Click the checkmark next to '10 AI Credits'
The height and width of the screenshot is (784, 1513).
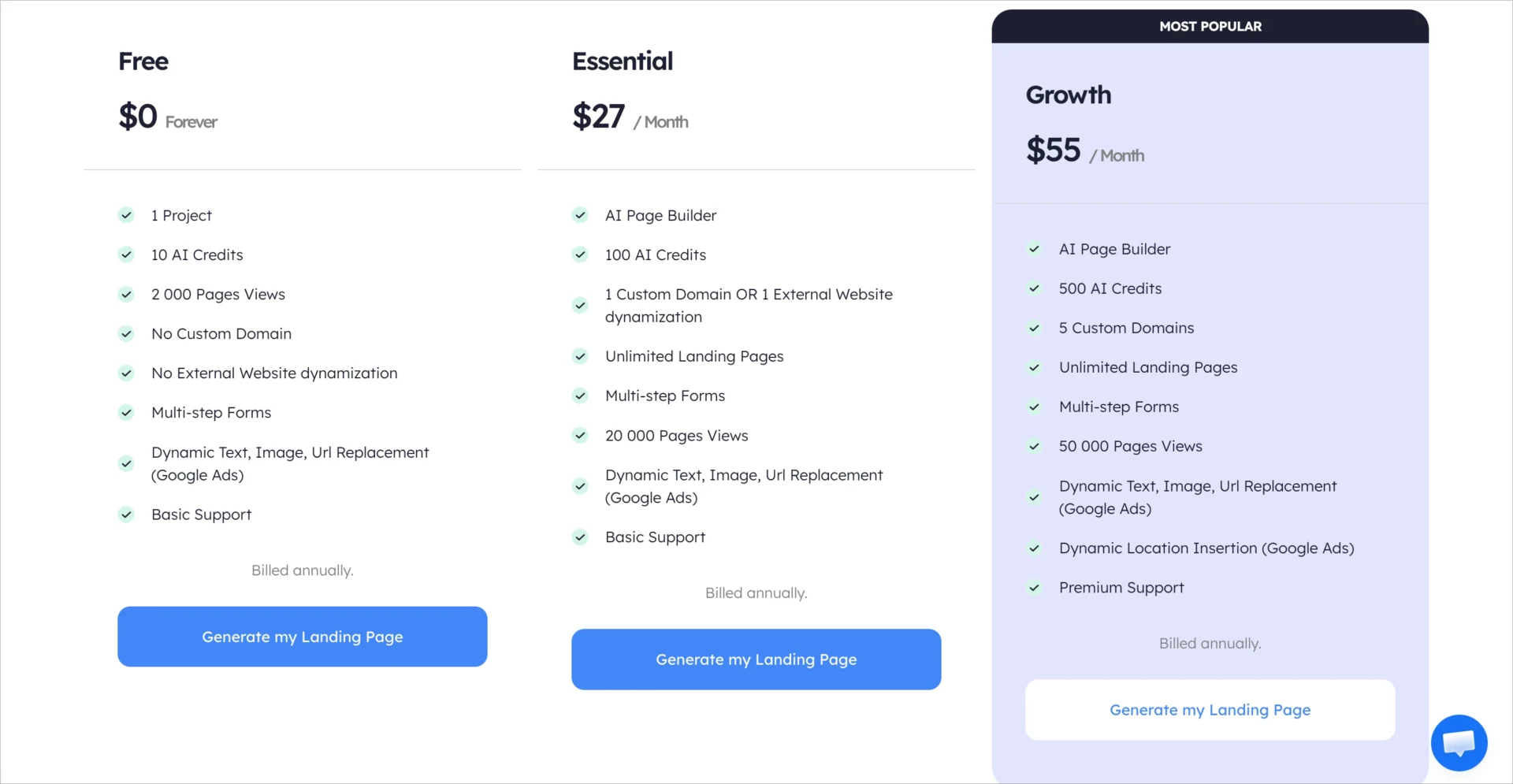pos(127,255)
